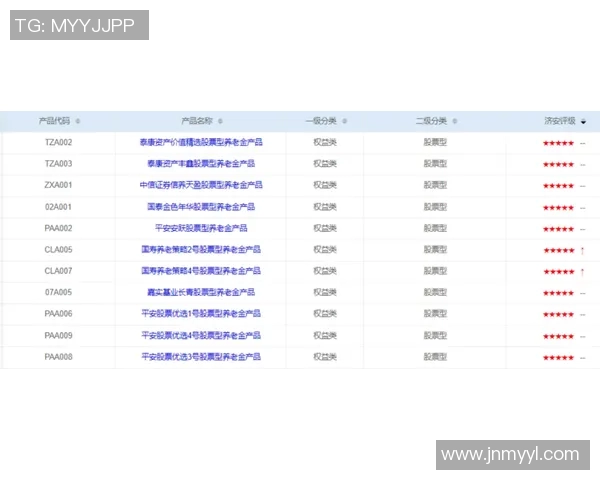Sort by 一级分类 using its sort icon

[x=344, y=121]
